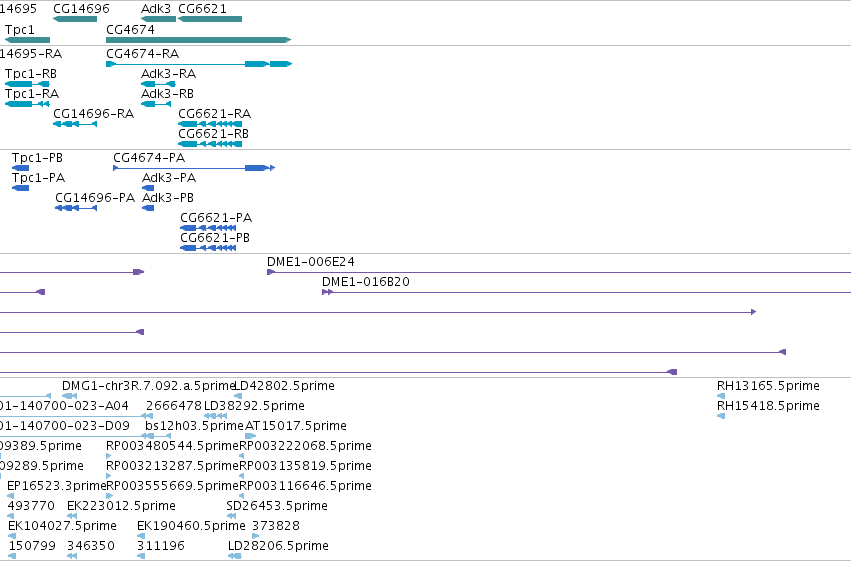Click the LD38292.5prime EST label
The image size is (851, 561).
[x=254, y=406]
